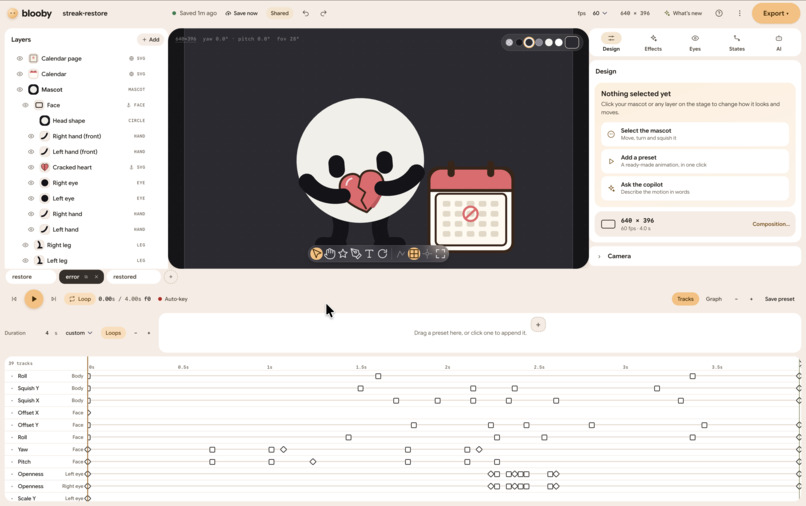Image resolution: width=806 pixels, height=506 pixels.
Task: Hide the Right hand (front) layer
Action: click(x=31, y=136)
